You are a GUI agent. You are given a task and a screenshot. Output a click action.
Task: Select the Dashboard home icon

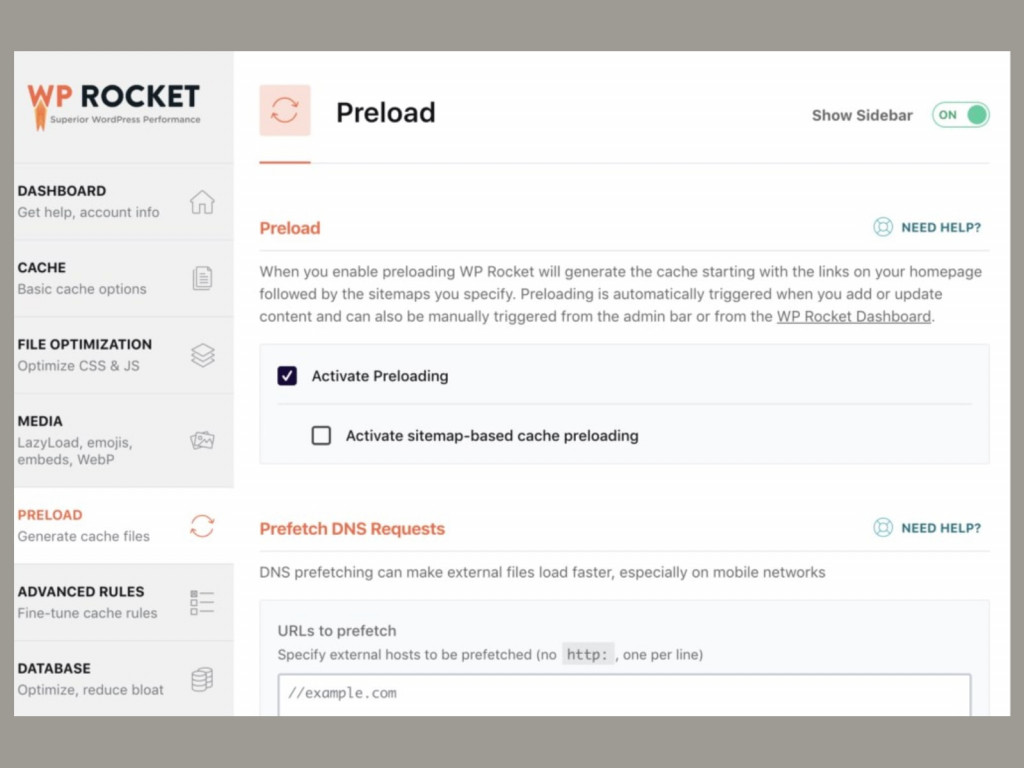(203, 200)
